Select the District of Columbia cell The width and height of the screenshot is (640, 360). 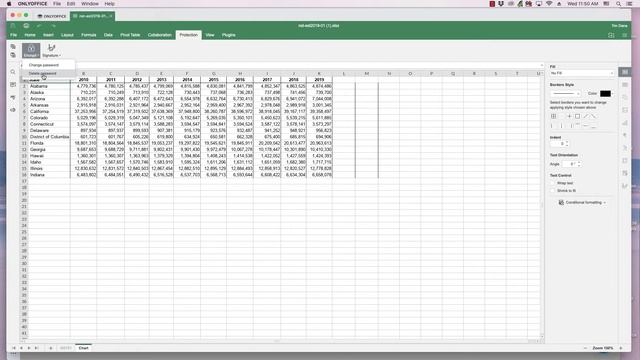(x=49, y=137)
